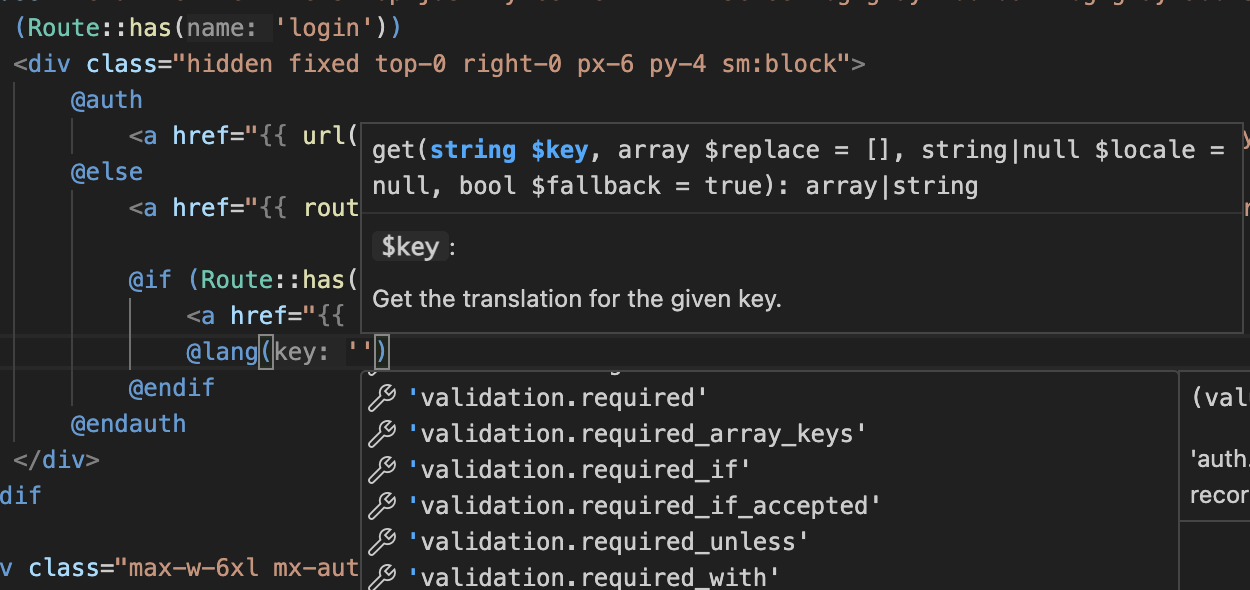
Task: Select the 'validation.required_if' suggestion
Action: click(769, 470)
